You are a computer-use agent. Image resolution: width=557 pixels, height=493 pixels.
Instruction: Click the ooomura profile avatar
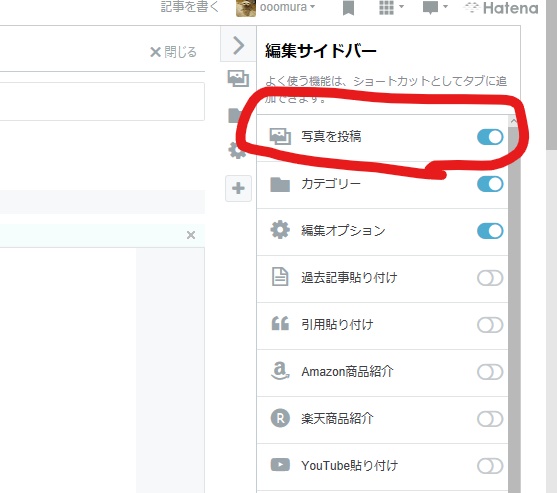246,7
